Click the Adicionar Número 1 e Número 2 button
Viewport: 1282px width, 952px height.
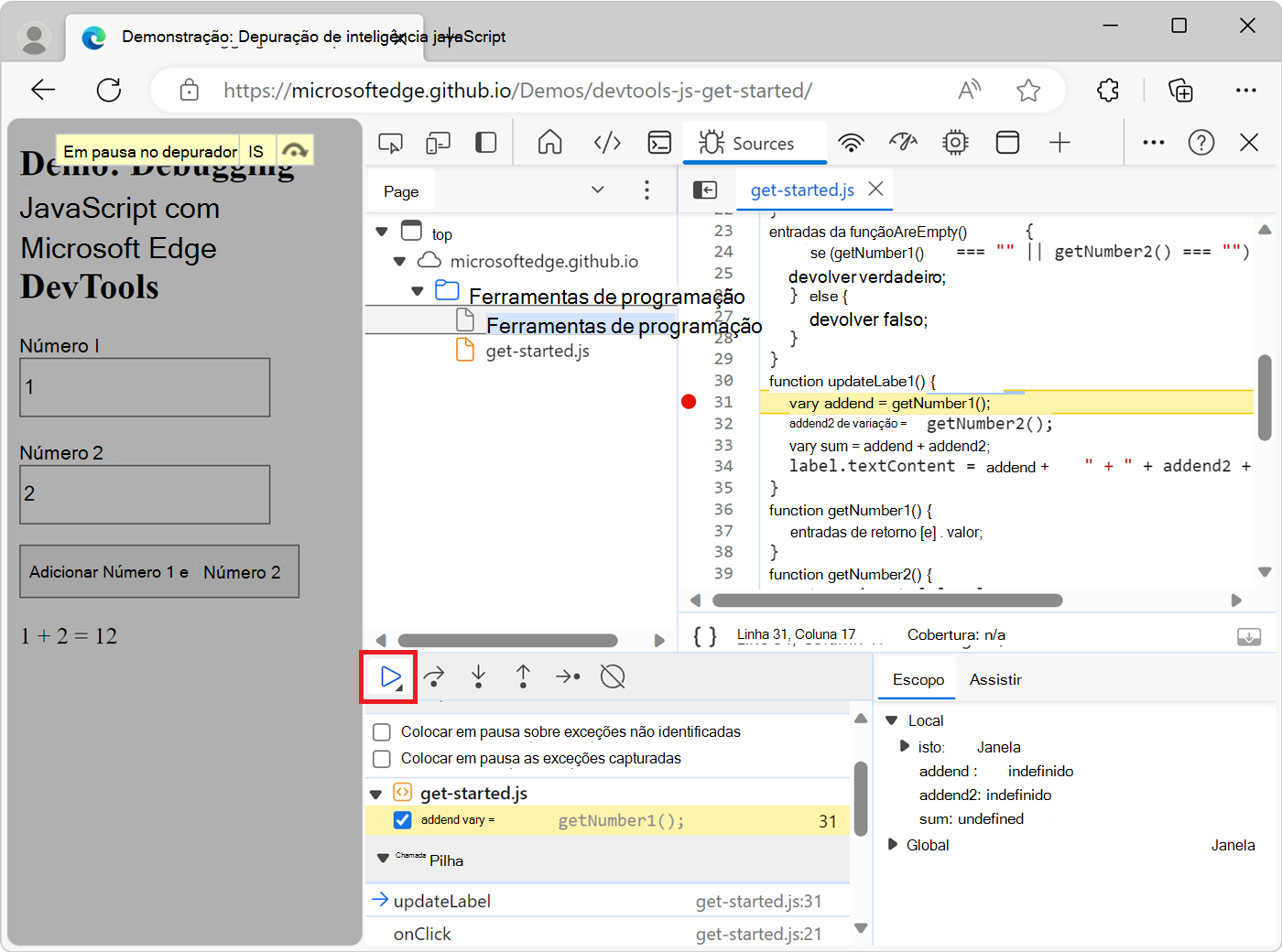159,572
